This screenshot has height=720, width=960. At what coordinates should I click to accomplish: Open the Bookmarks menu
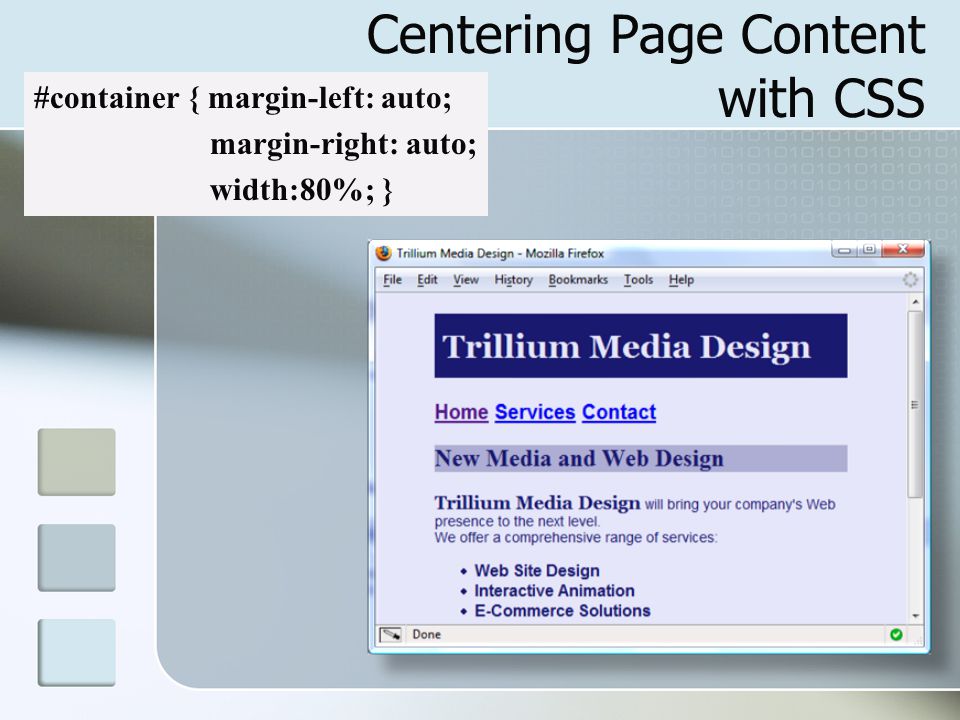[578, 280]
